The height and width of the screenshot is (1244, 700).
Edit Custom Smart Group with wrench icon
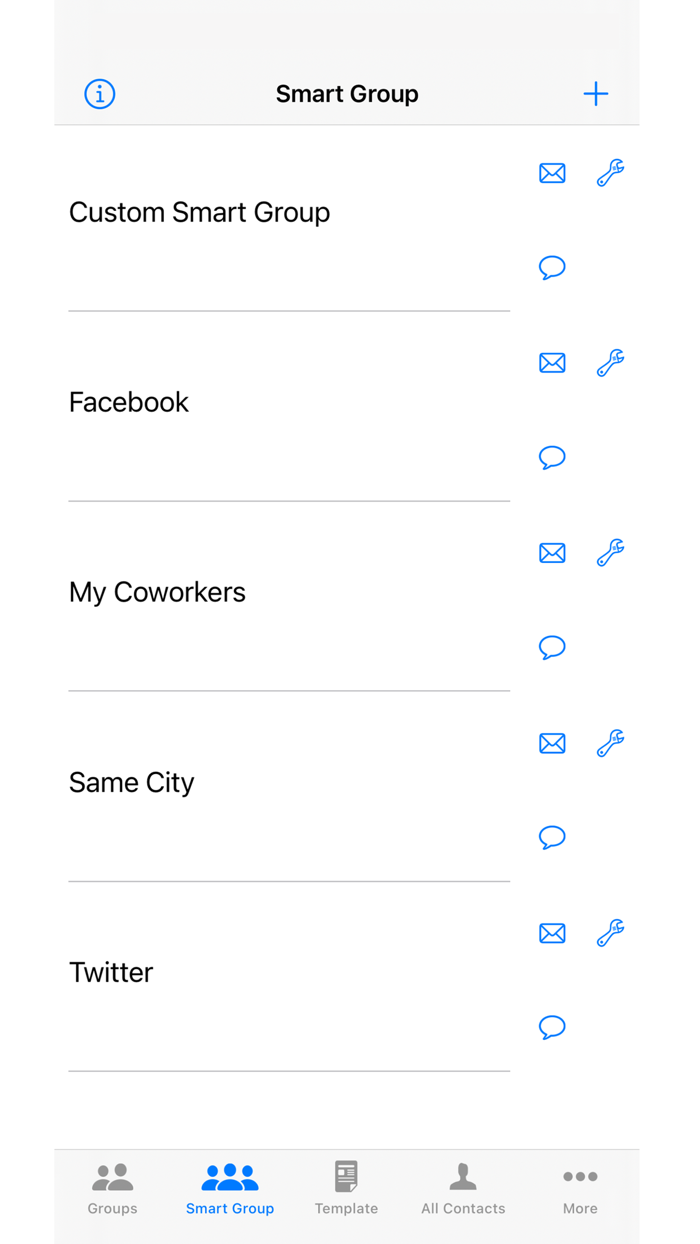[x=610, y=173]
